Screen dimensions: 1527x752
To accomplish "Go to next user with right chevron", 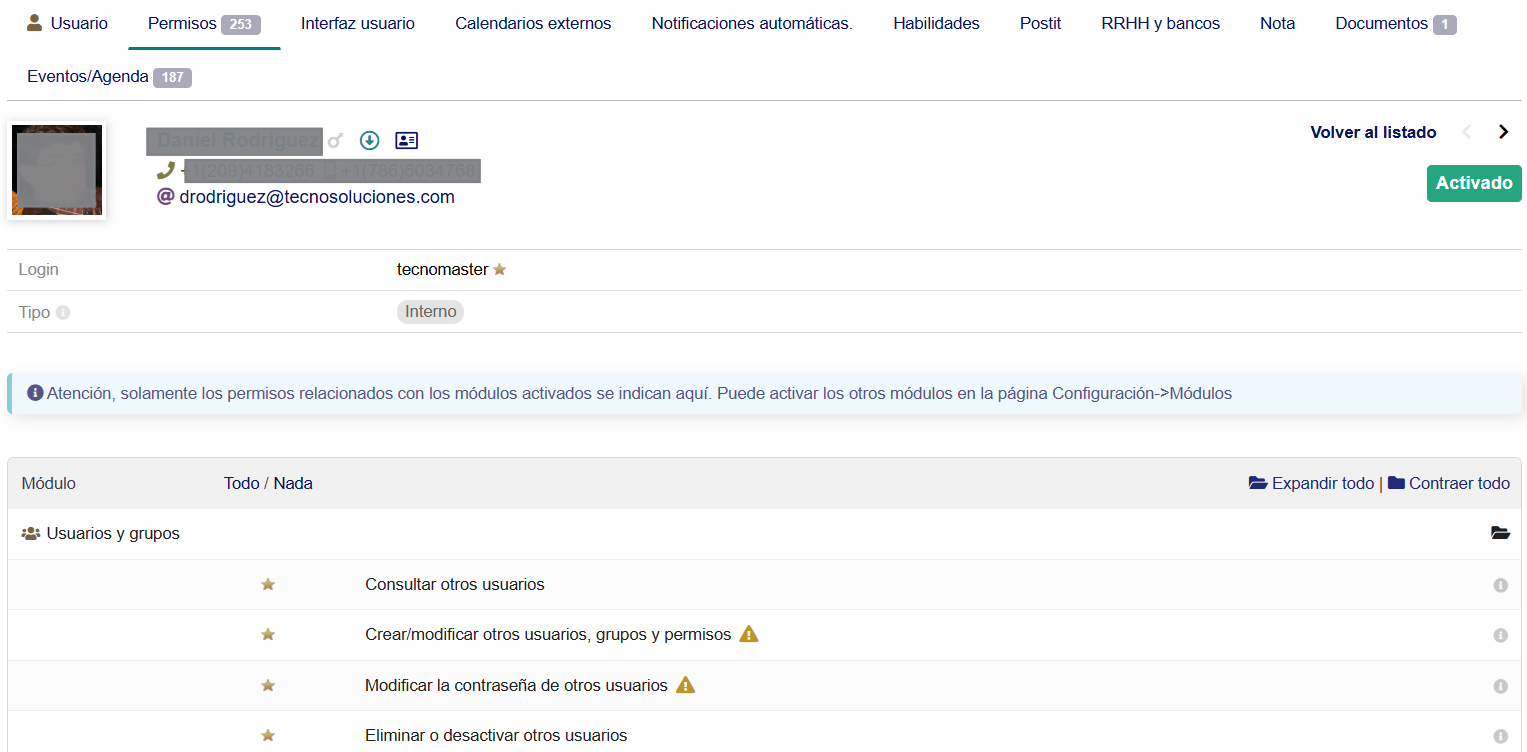I will point(1503,132).
